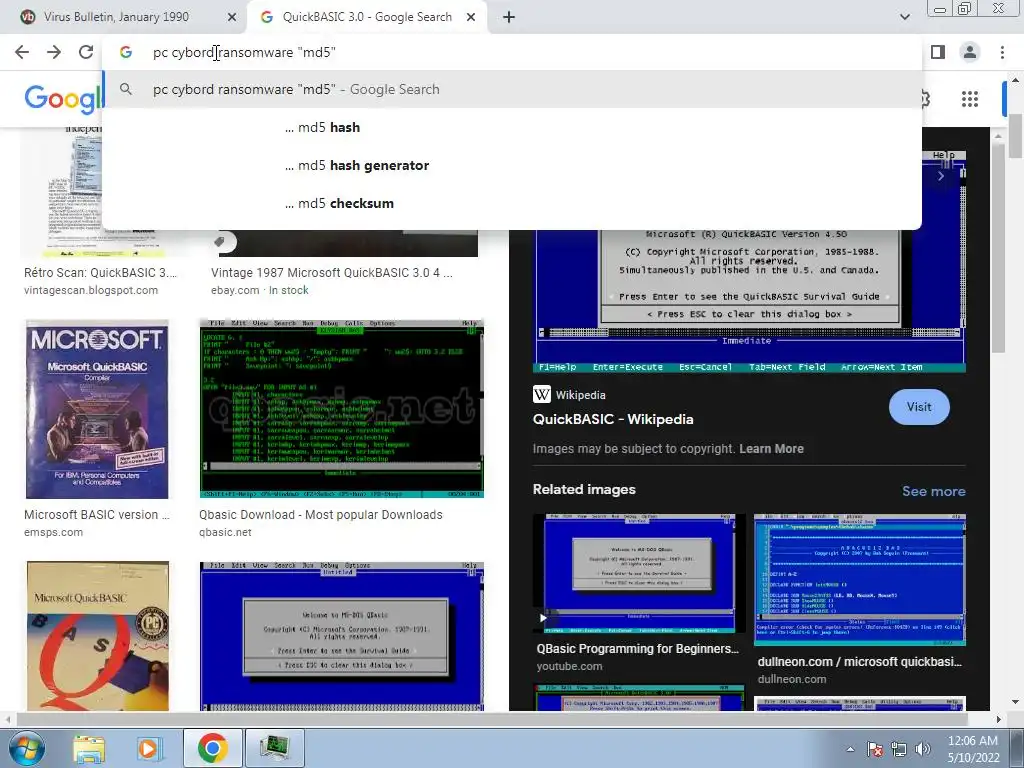
Task: Open QBasic Programming for Beginners video thumbnail
Action: pyautogui.click(x=639, y=573)
